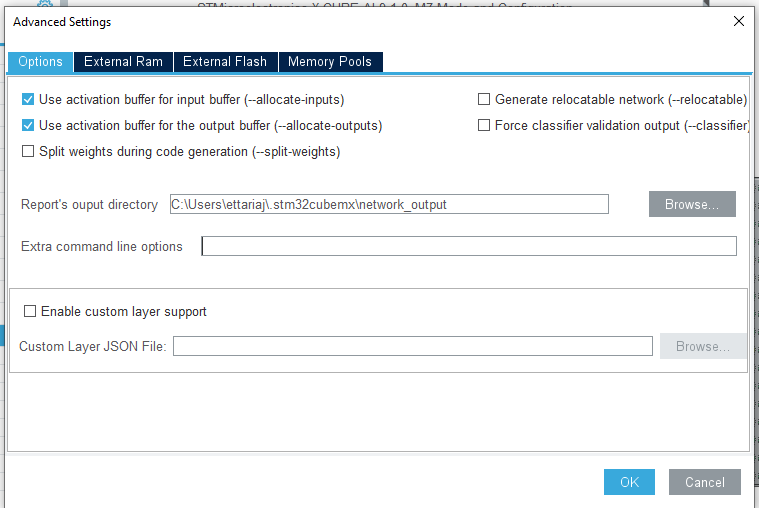Browse for the report output directory
759x508 pixels.
click(692, 204)
